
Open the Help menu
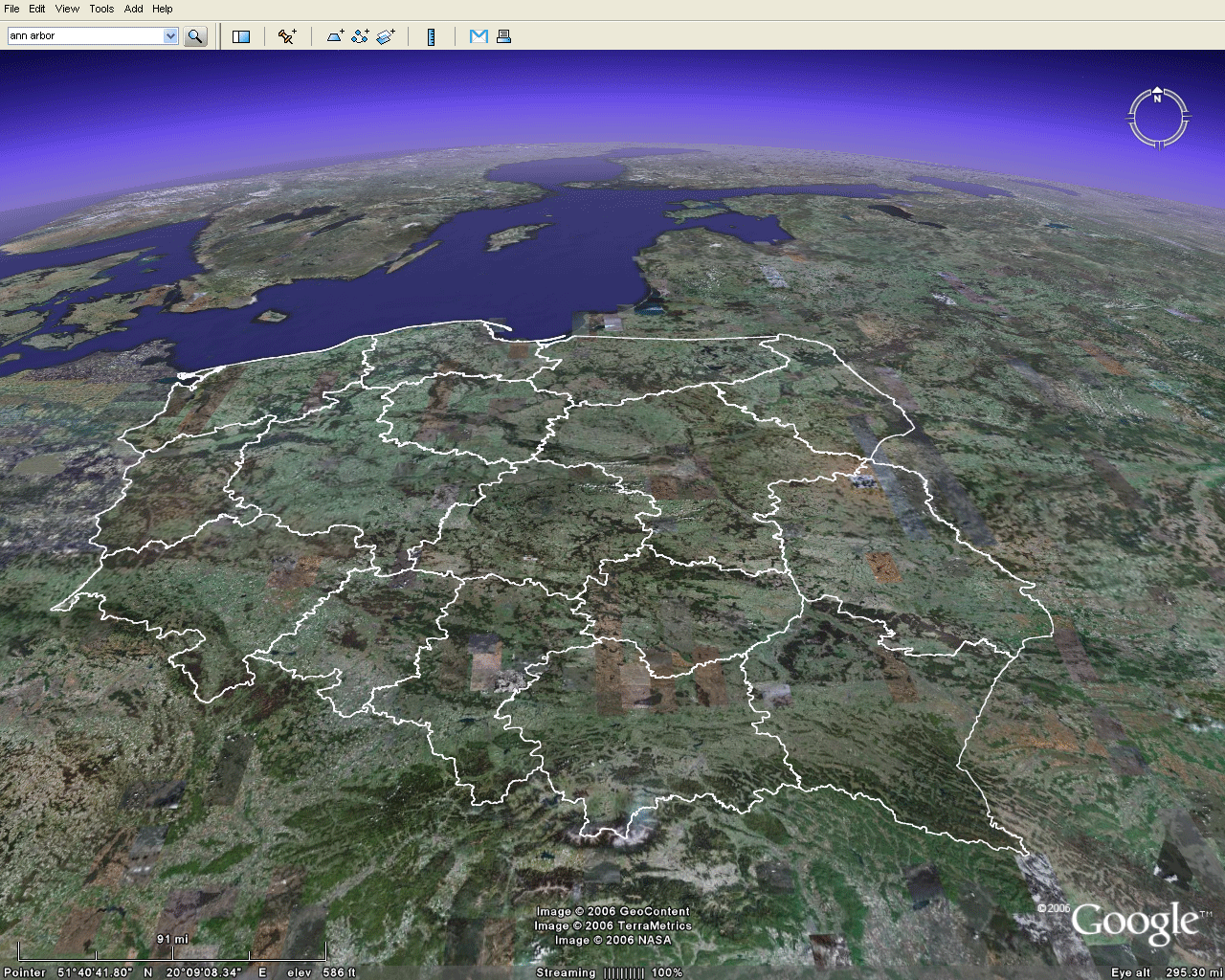click(x=163, y=9)
